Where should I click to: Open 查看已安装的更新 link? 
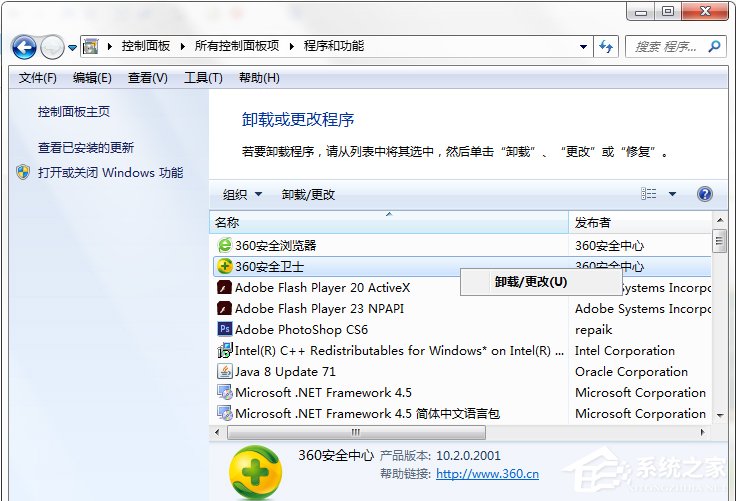tap(86, 147)
